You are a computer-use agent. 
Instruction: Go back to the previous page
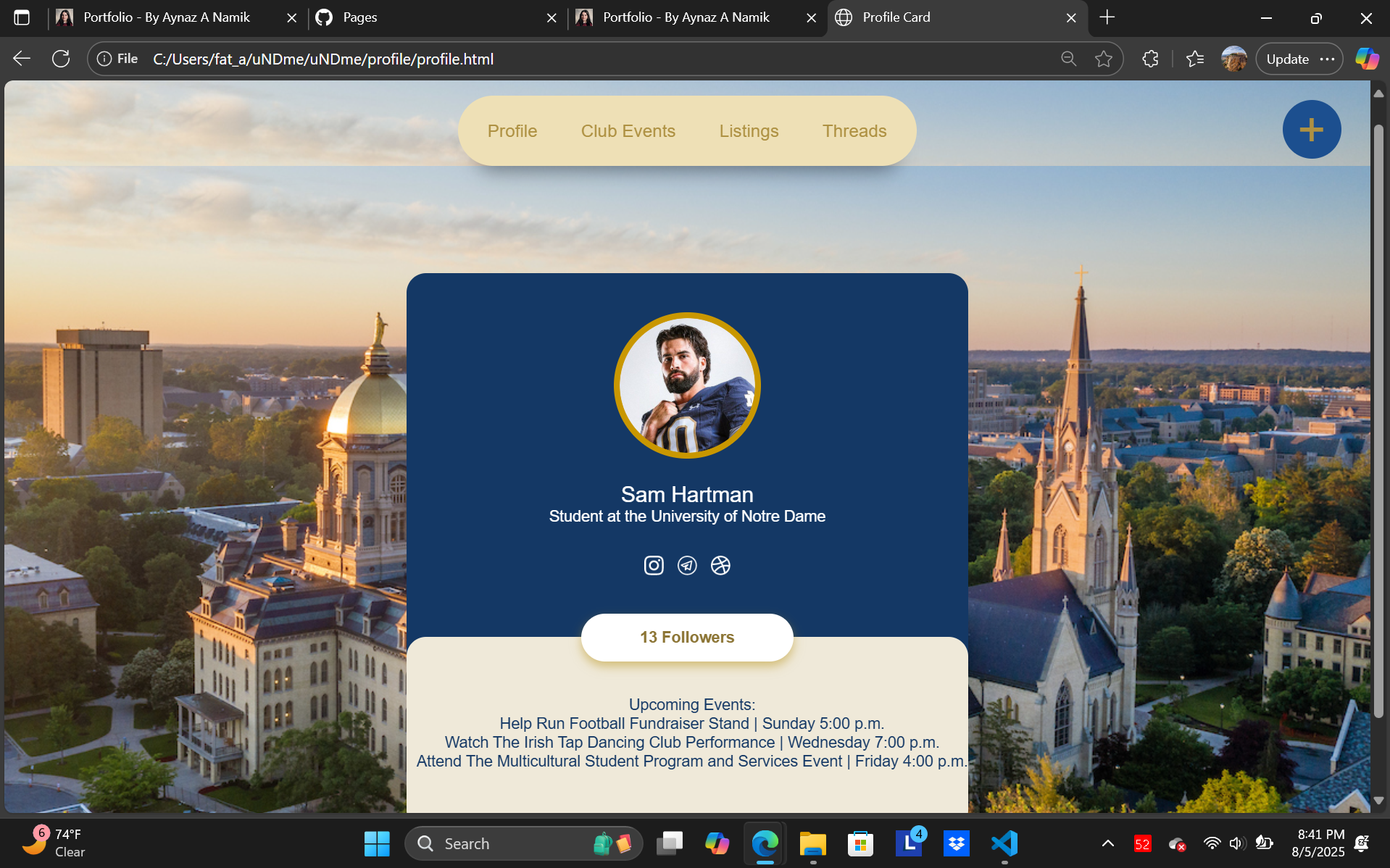click(22, 59)
